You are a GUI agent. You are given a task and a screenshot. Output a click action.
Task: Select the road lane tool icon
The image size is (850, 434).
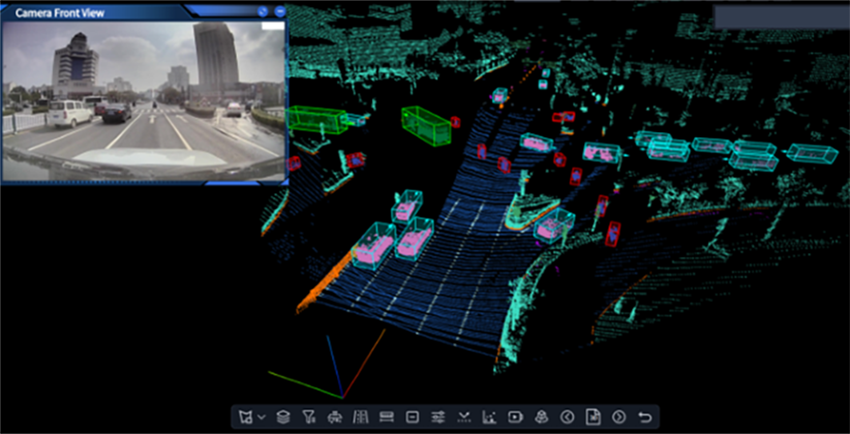pyautogui.click(x=360, y=417)
